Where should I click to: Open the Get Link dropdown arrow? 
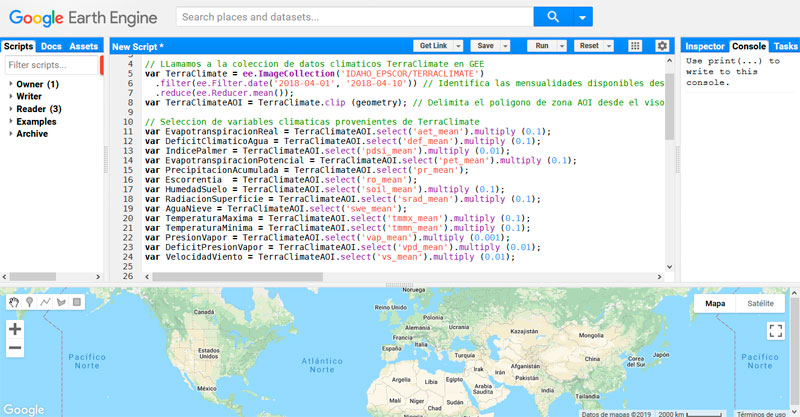click(458, 46)
